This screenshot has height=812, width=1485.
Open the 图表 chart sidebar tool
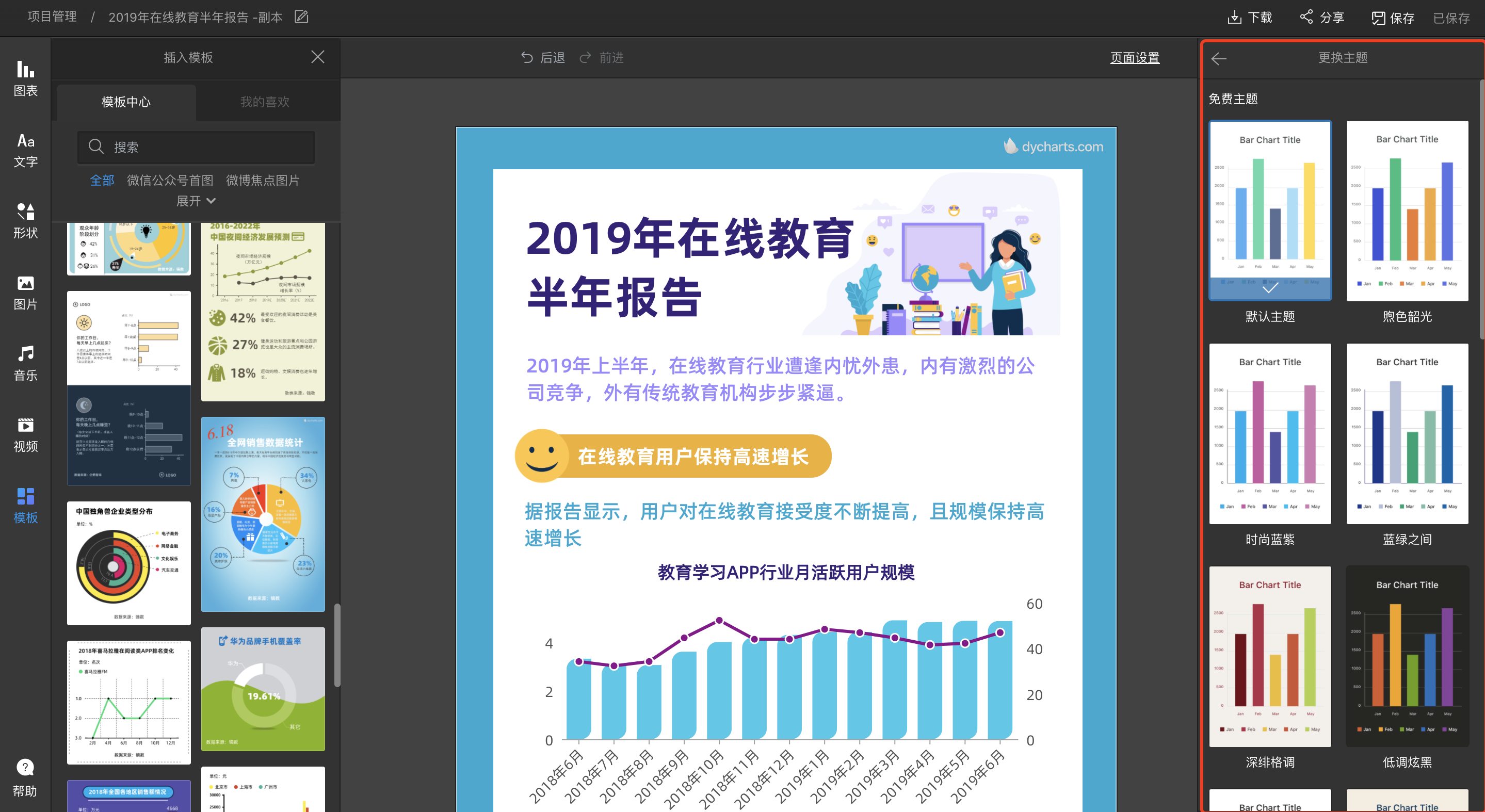point(25,78)
